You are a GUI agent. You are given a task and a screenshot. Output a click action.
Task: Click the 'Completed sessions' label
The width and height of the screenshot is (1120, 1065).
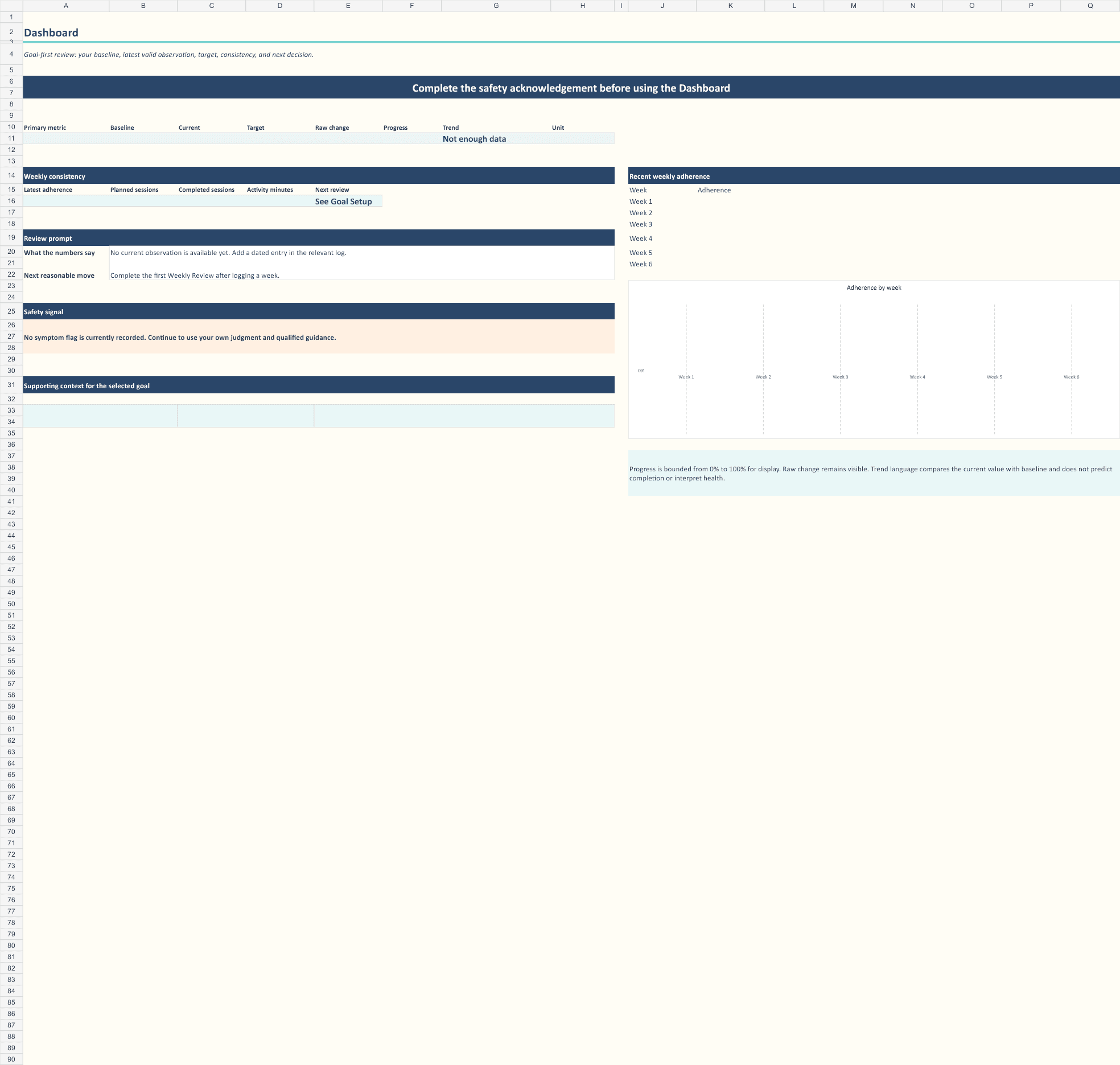[207, 190]
